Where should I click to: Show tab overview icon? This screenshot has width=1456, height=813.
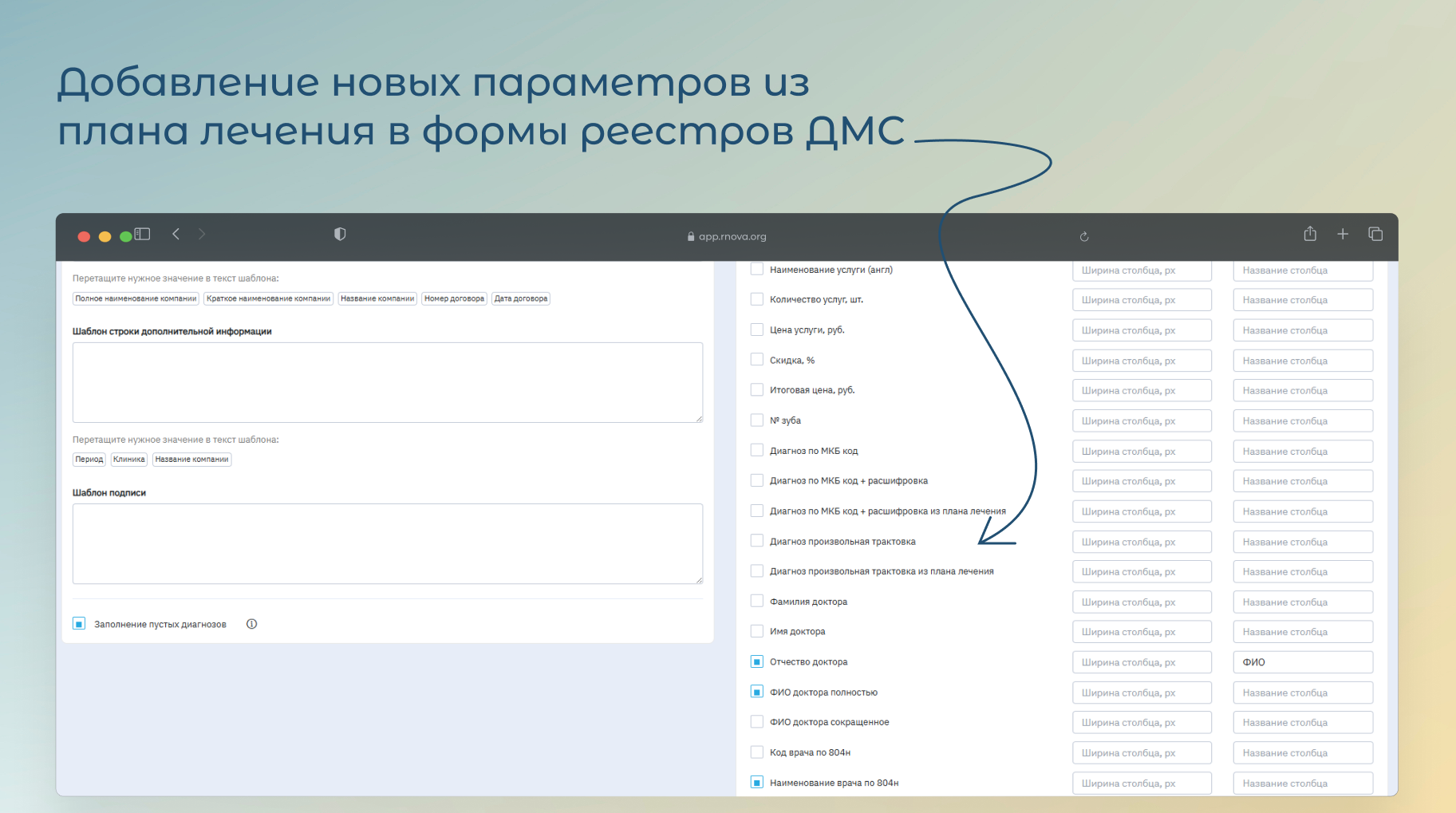(1375, 234)
